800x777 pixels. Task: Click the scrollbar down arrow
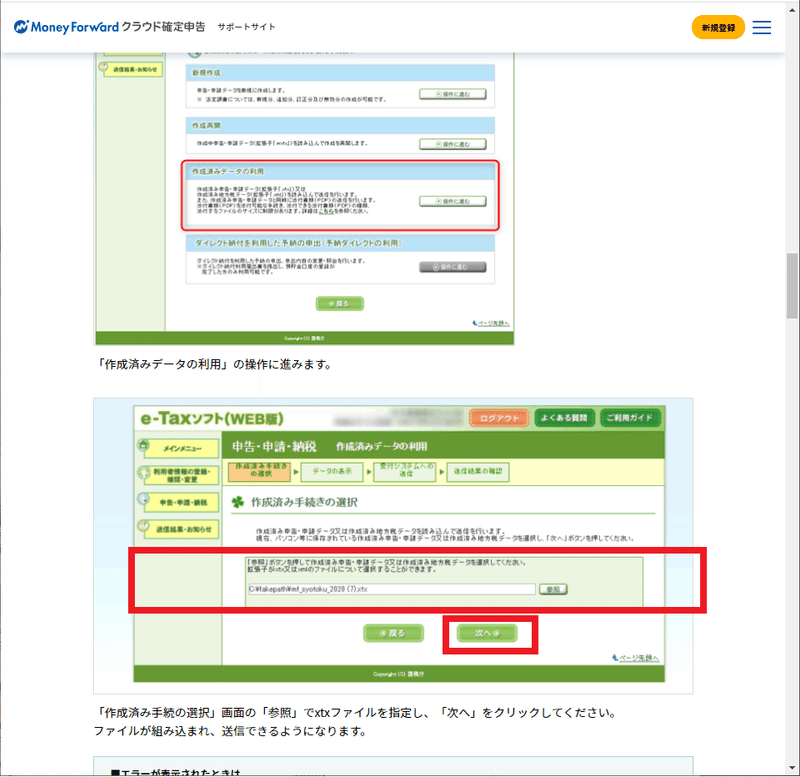point(791,768)
